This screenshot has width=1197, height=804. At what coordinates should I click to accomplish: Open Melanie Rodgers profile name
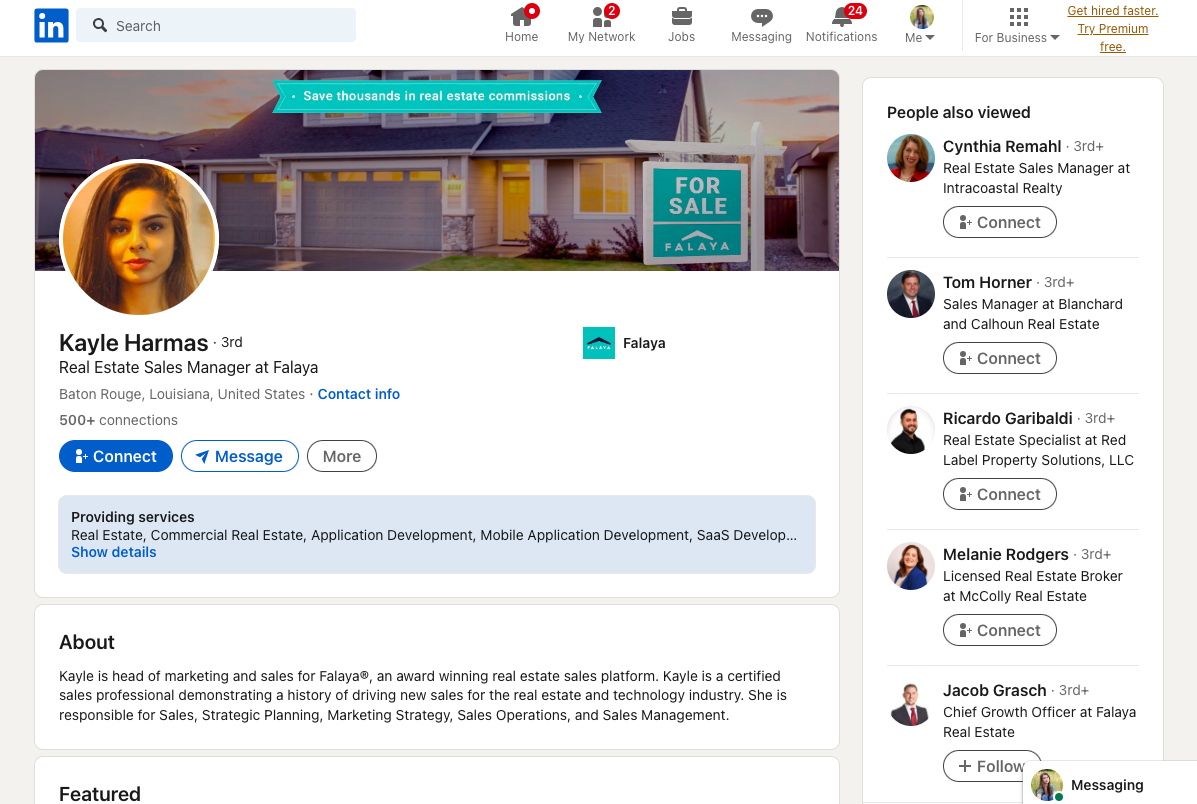[1005, 554]
